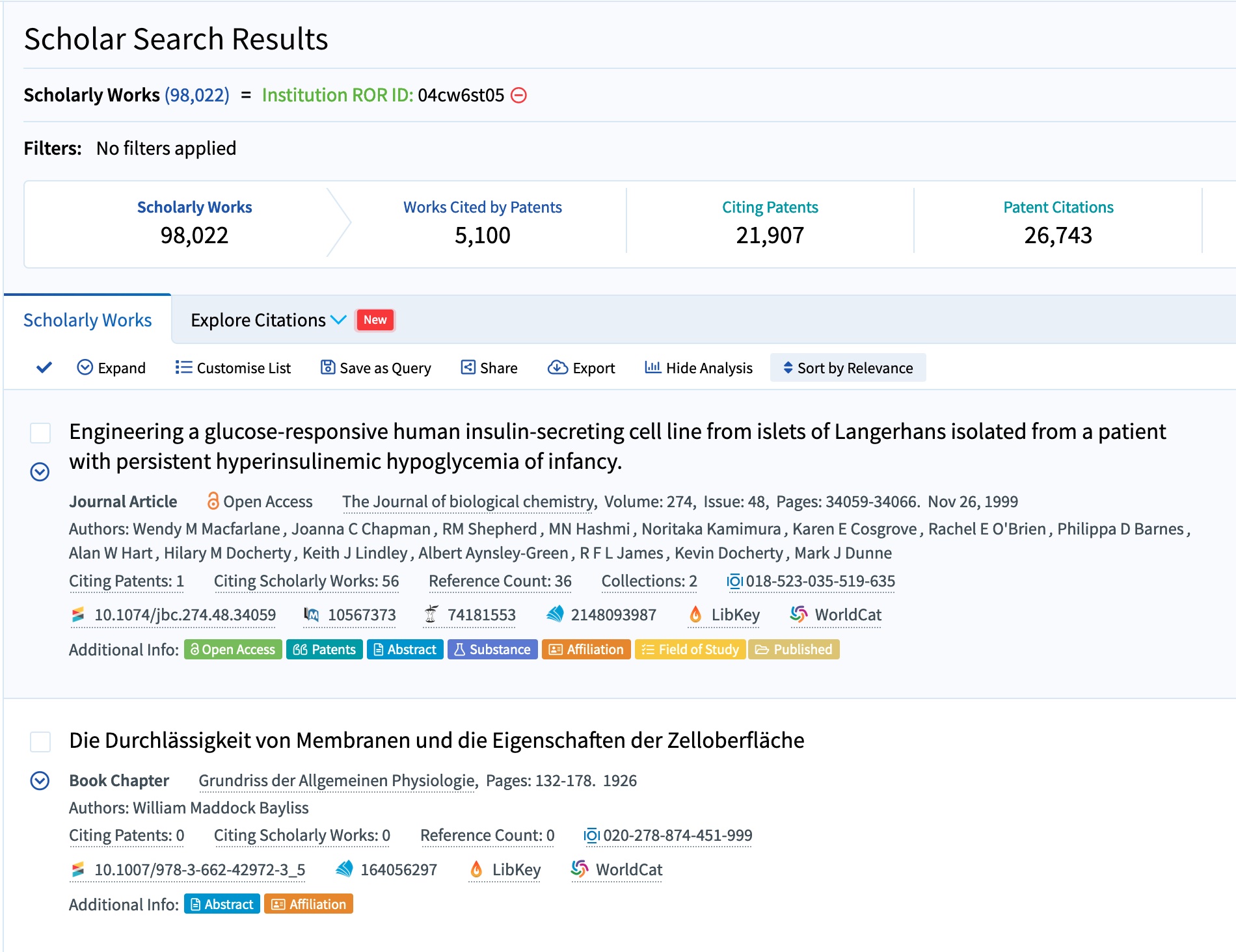Click the Share icon in the toolbar

click(x=468, y=367)
